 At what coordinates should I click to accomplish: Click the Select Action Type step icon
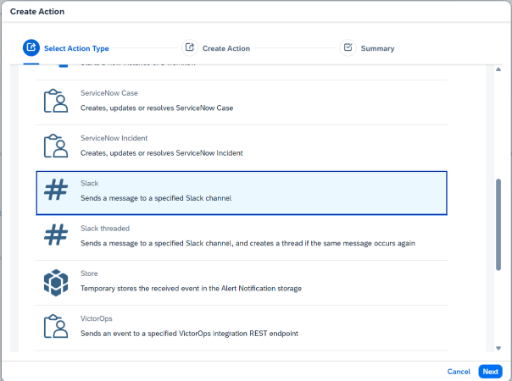click(31, 47)
